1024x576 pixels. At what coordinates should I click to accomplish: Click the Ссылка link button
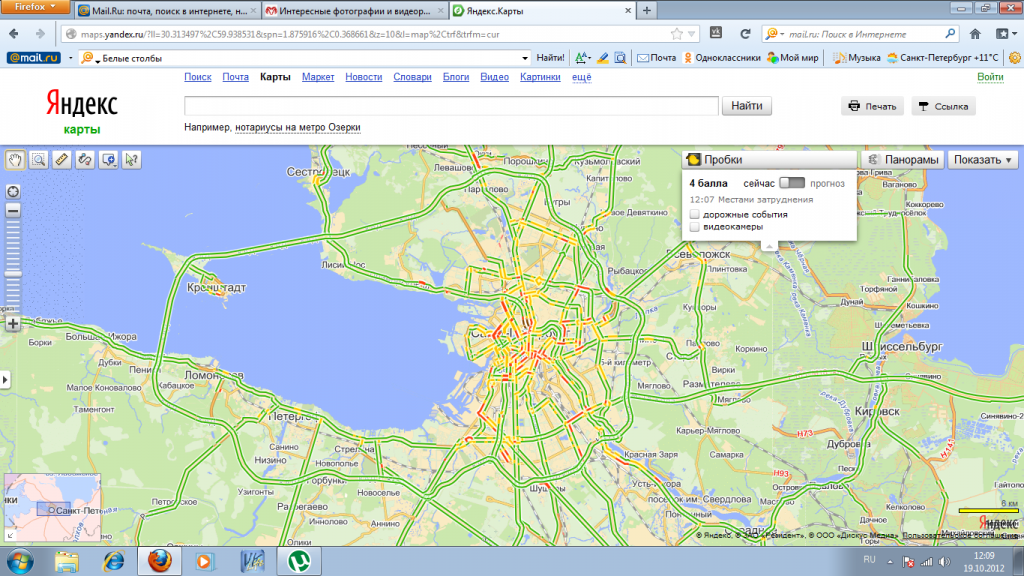point(943,106)
